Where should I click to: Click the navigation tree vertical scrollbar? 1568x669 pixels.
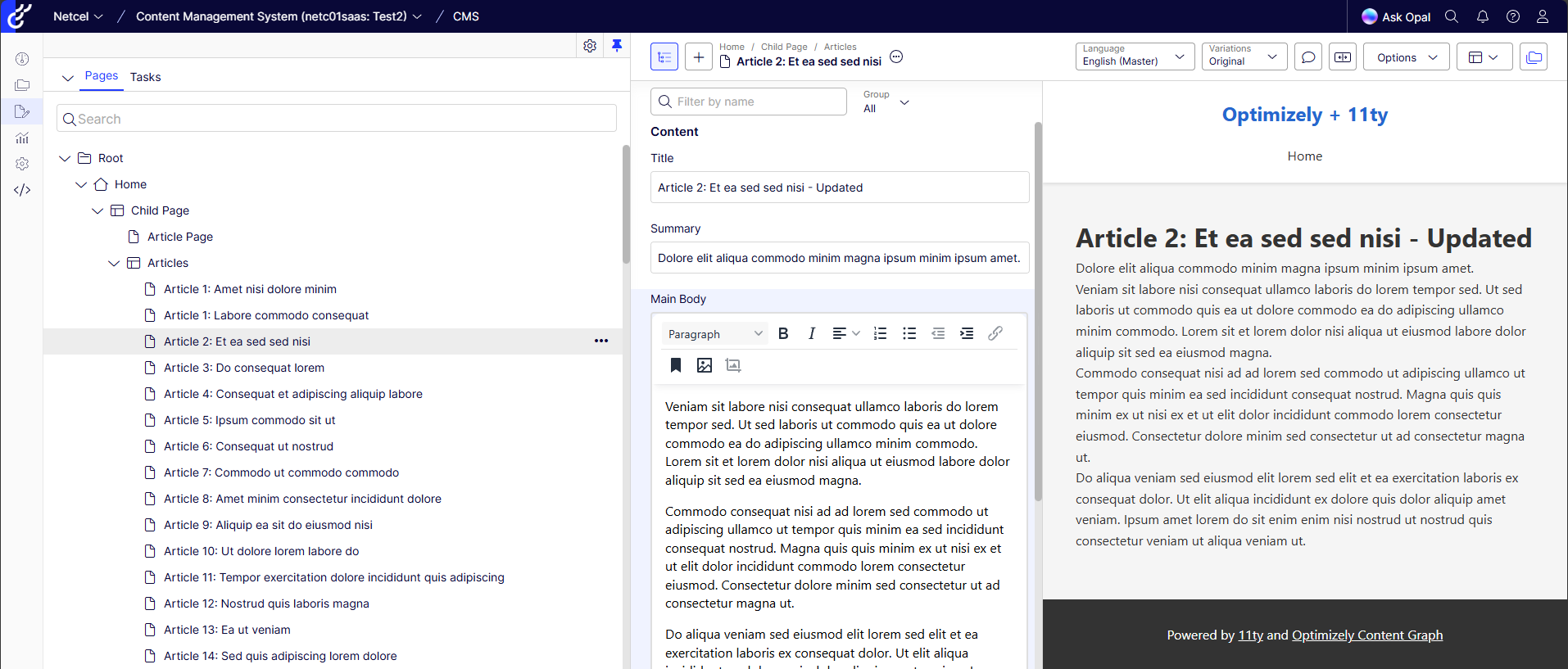(626, 205)
